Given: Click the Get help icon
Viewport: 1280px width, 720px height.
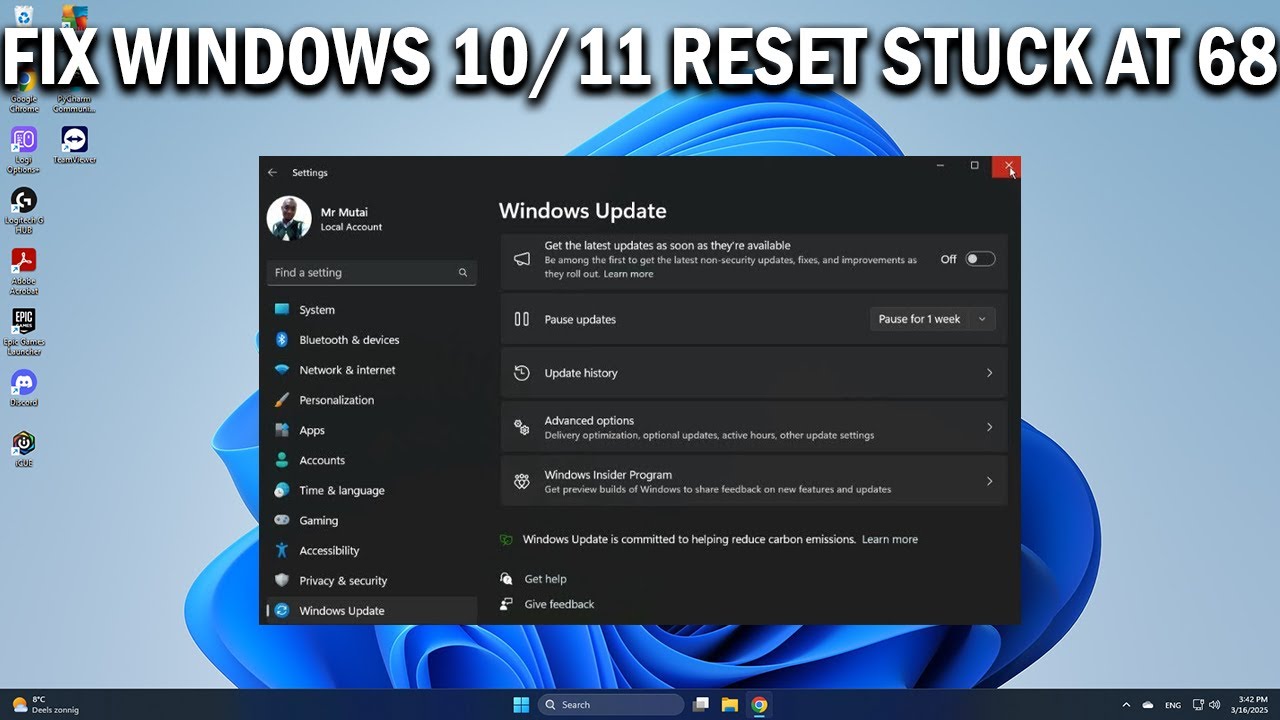Looking at the screenshot, I should (x=507, y=579).
